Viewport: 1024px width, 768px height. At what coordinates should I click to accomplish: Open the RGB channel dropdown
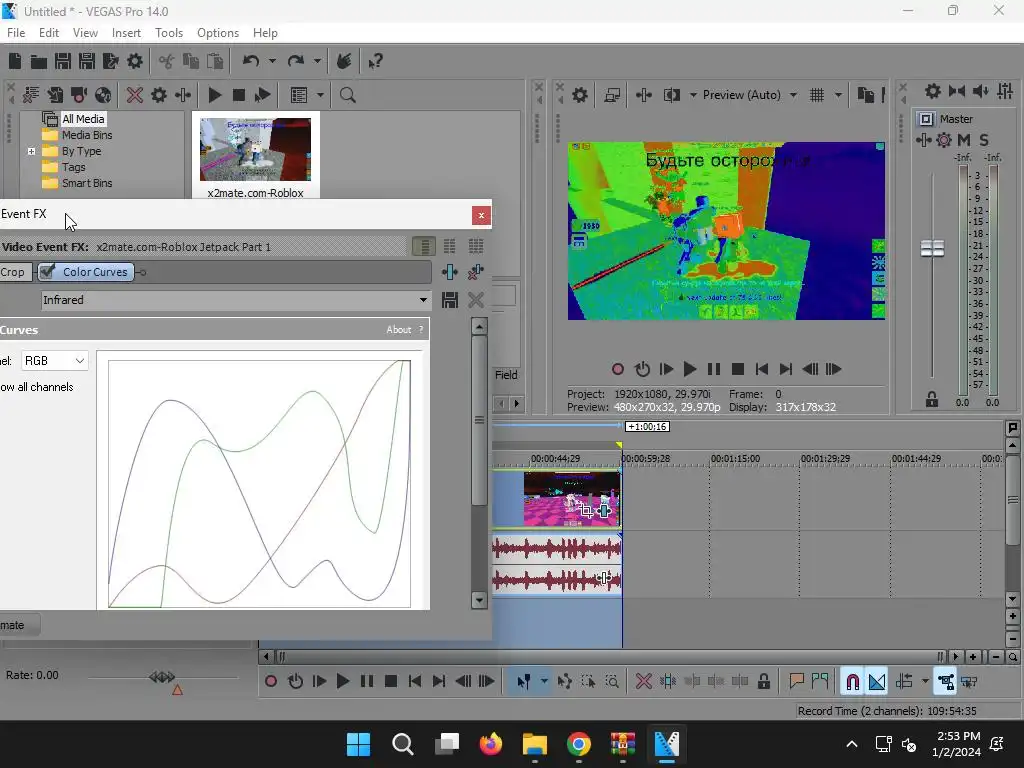coord(54,360)
